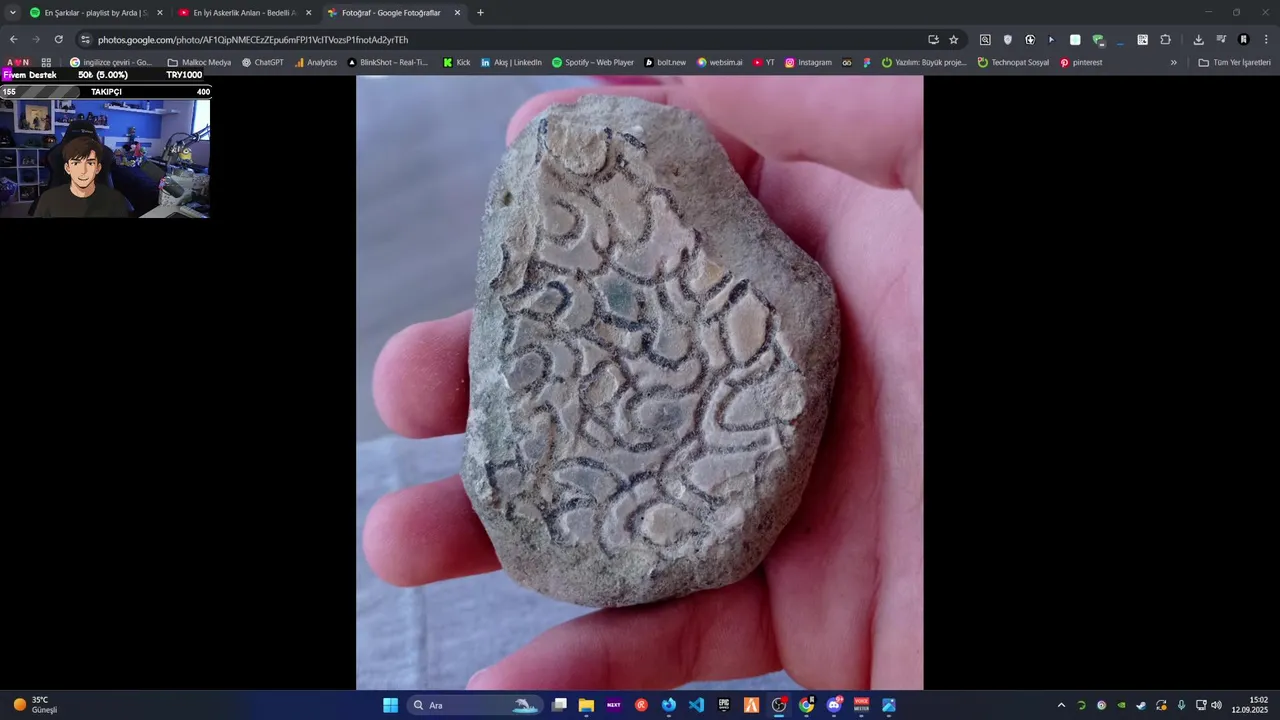The image size is (1280, 720).
Task: Open the tab search dropdown arrow
Action: (12, 13)
